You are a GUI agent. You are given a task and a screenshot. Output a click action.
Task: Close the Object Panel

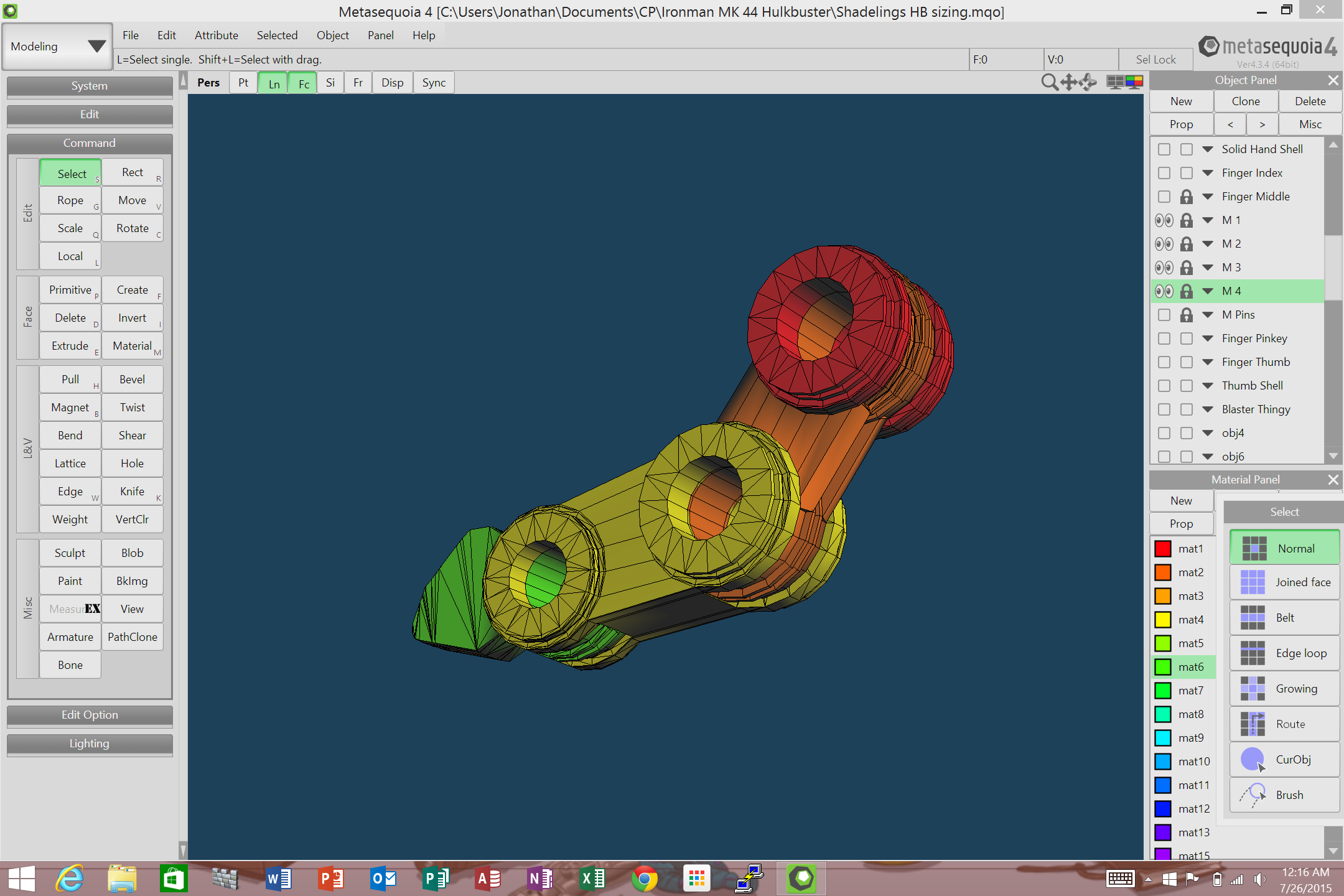(1333, 80)
